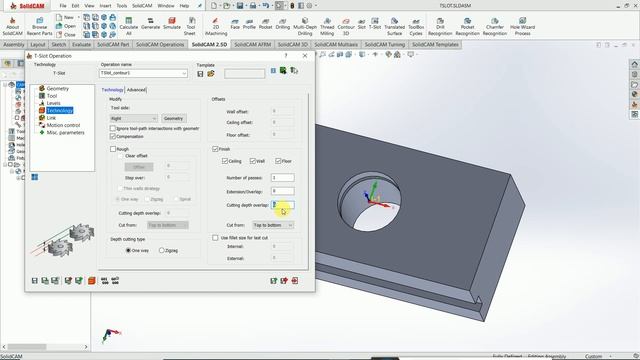640x360 pixels.
Task: Open ToolBox Cycles
Action: [x=416, y=27]
